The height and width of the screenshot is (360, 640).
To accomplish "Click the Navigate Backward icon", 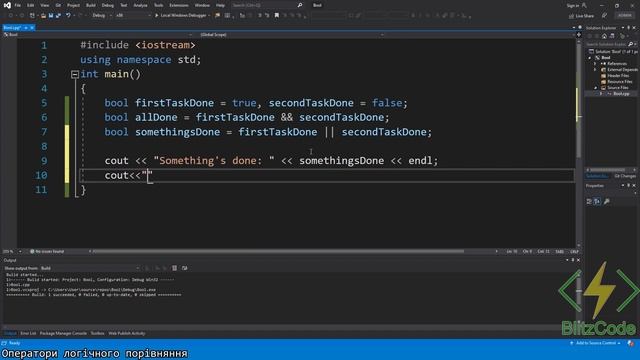I will 11,16.
